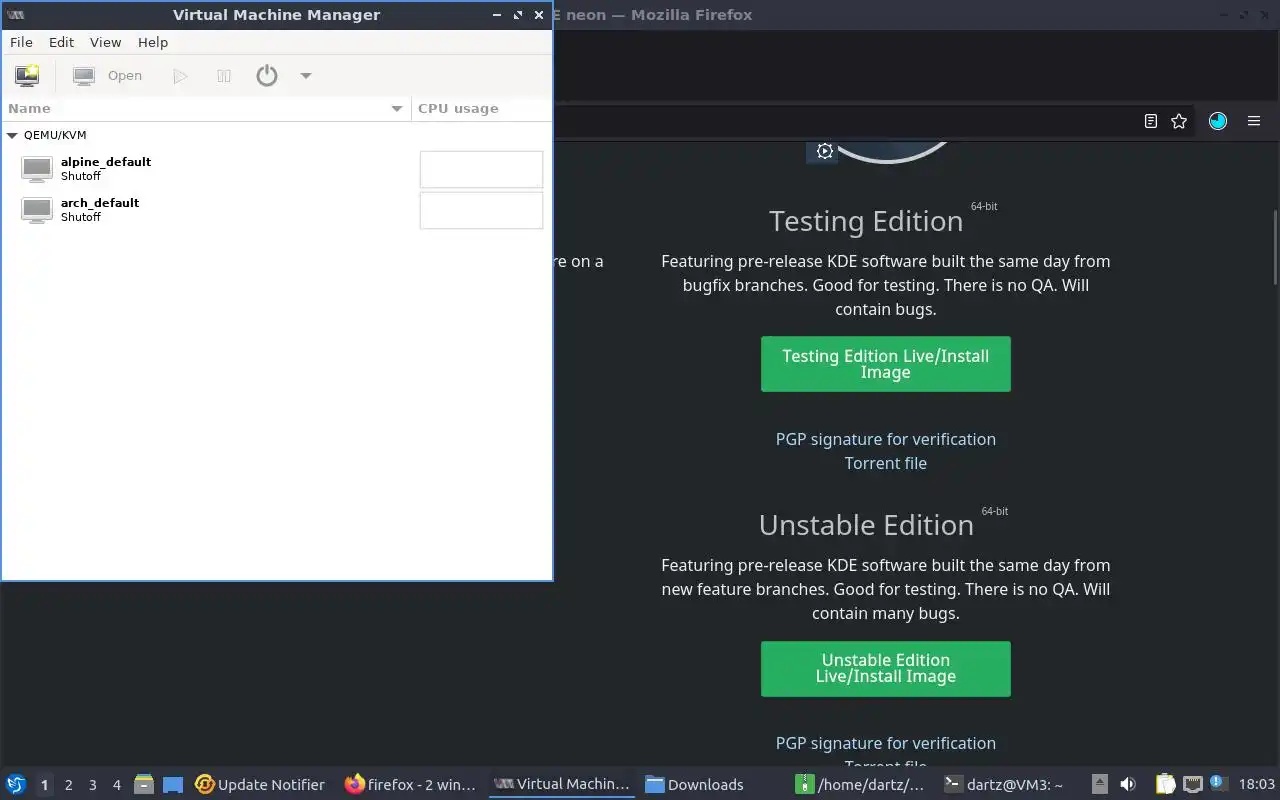Open the Edit menu
Screen dimensions: 1280x800
coord(61,42)
